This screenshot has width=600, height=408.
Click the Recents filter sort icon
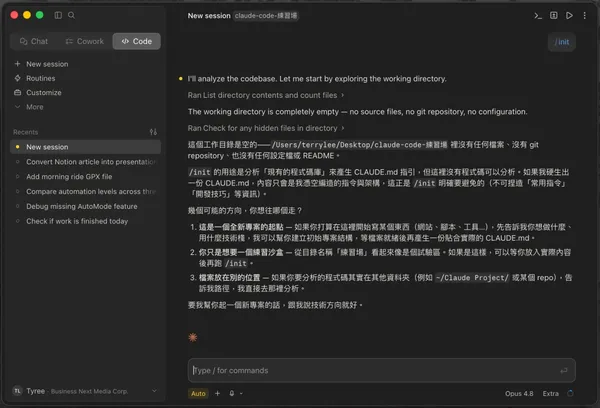tap(153, 132)
